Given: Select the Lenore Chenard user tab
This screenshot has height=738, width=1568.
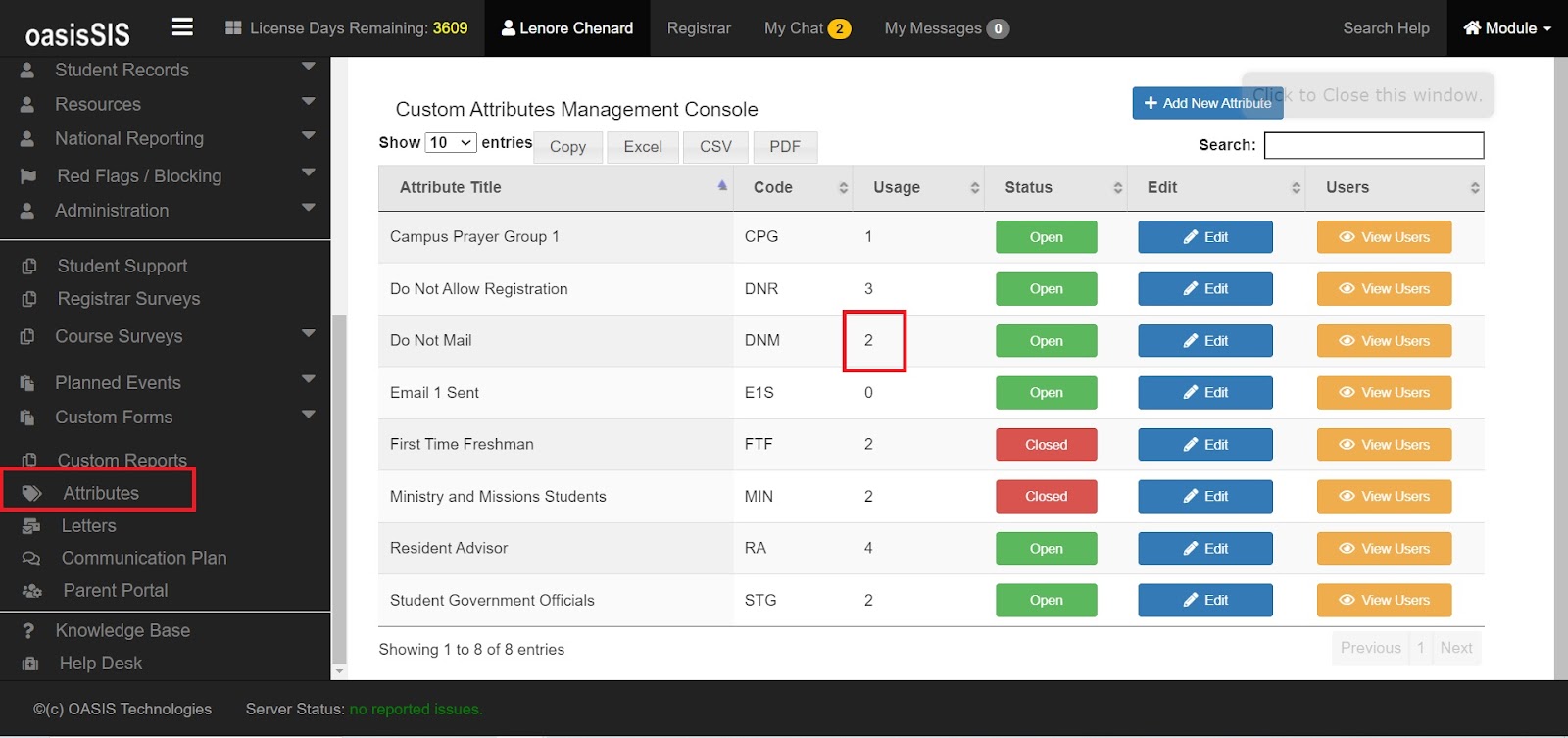Looking at the screenshot, I should [567, 28].
